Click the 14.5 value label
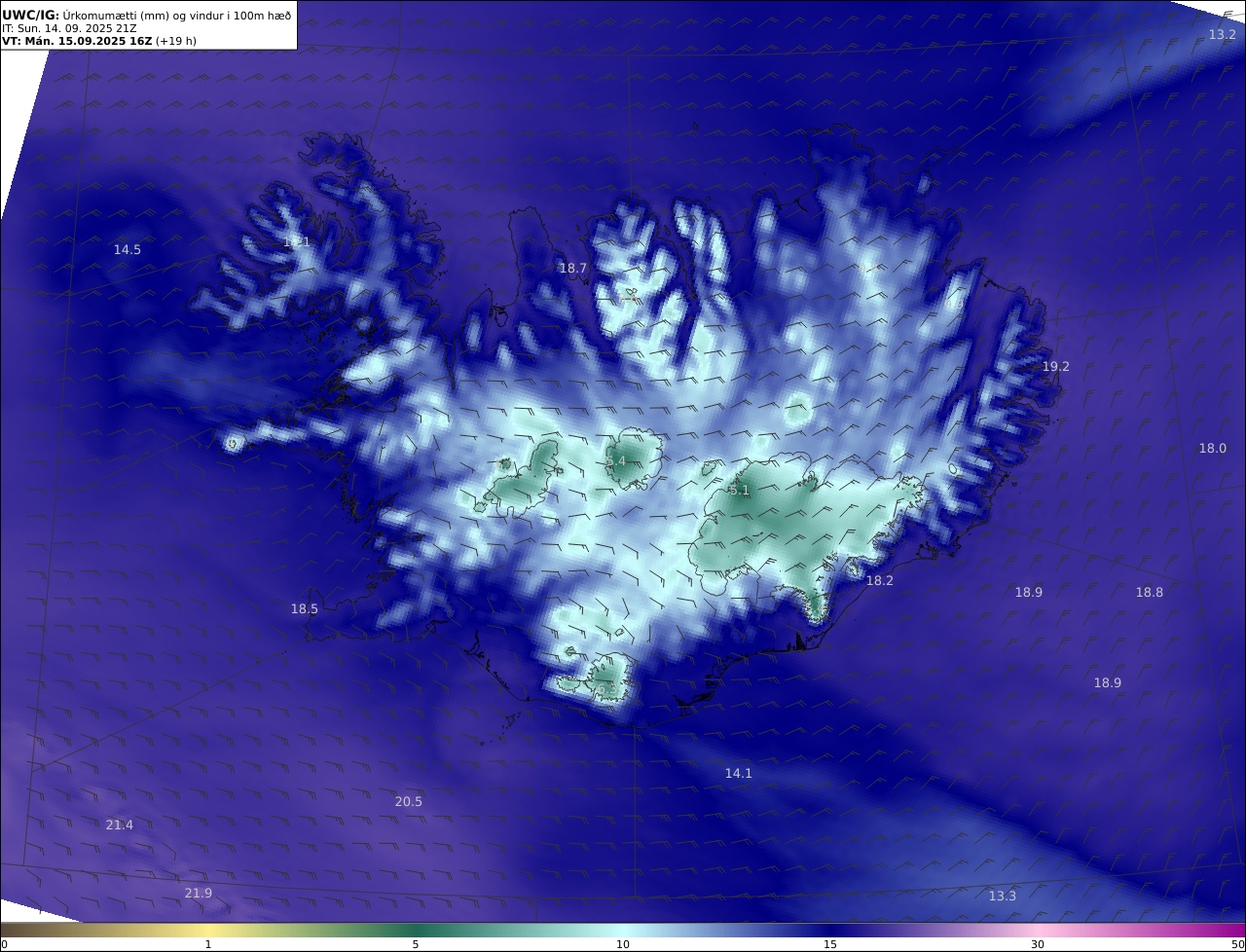The width and height of the screenshot is (1246, 952). click(127, 249)
